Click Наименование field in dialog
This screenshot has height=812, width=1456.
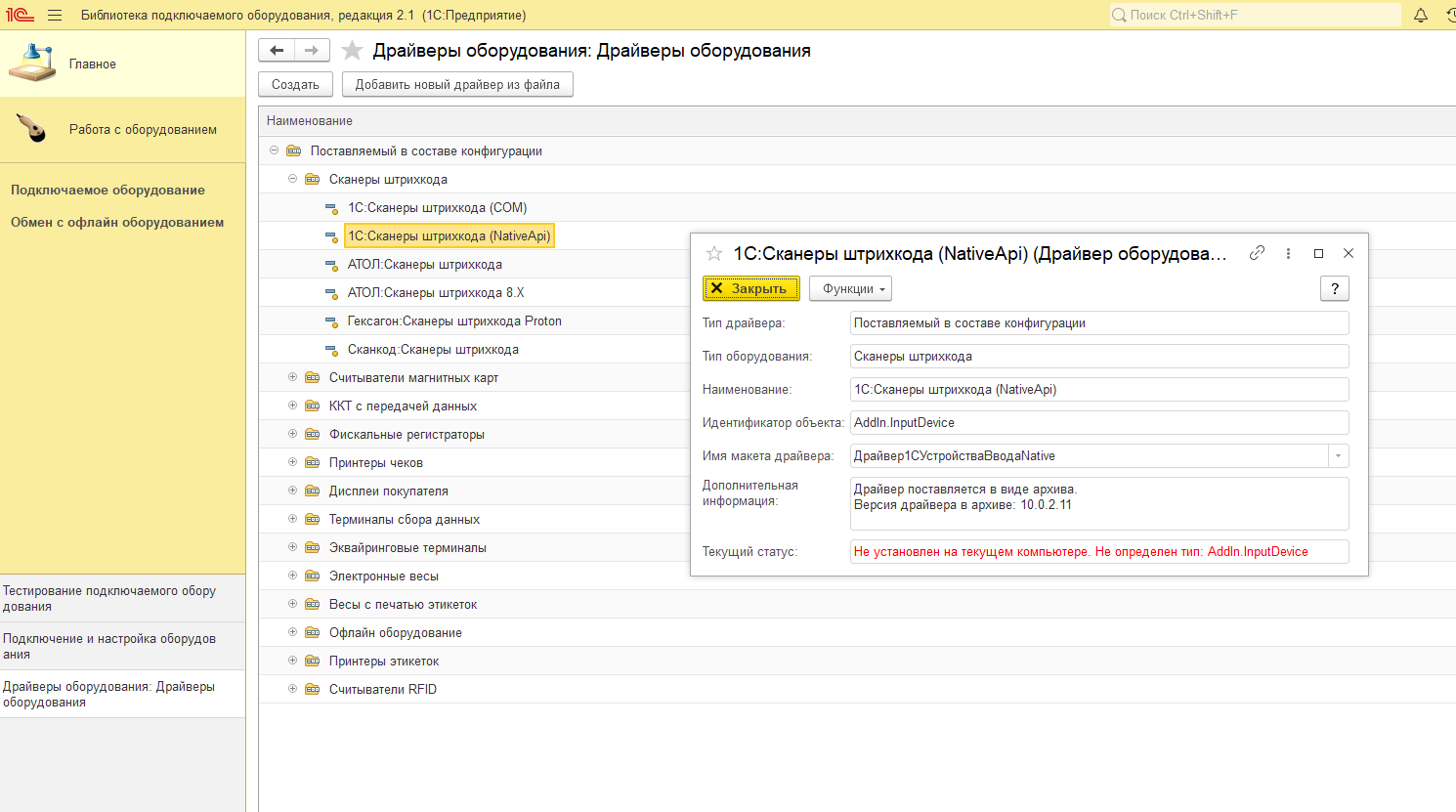[x=1099, y=389]
